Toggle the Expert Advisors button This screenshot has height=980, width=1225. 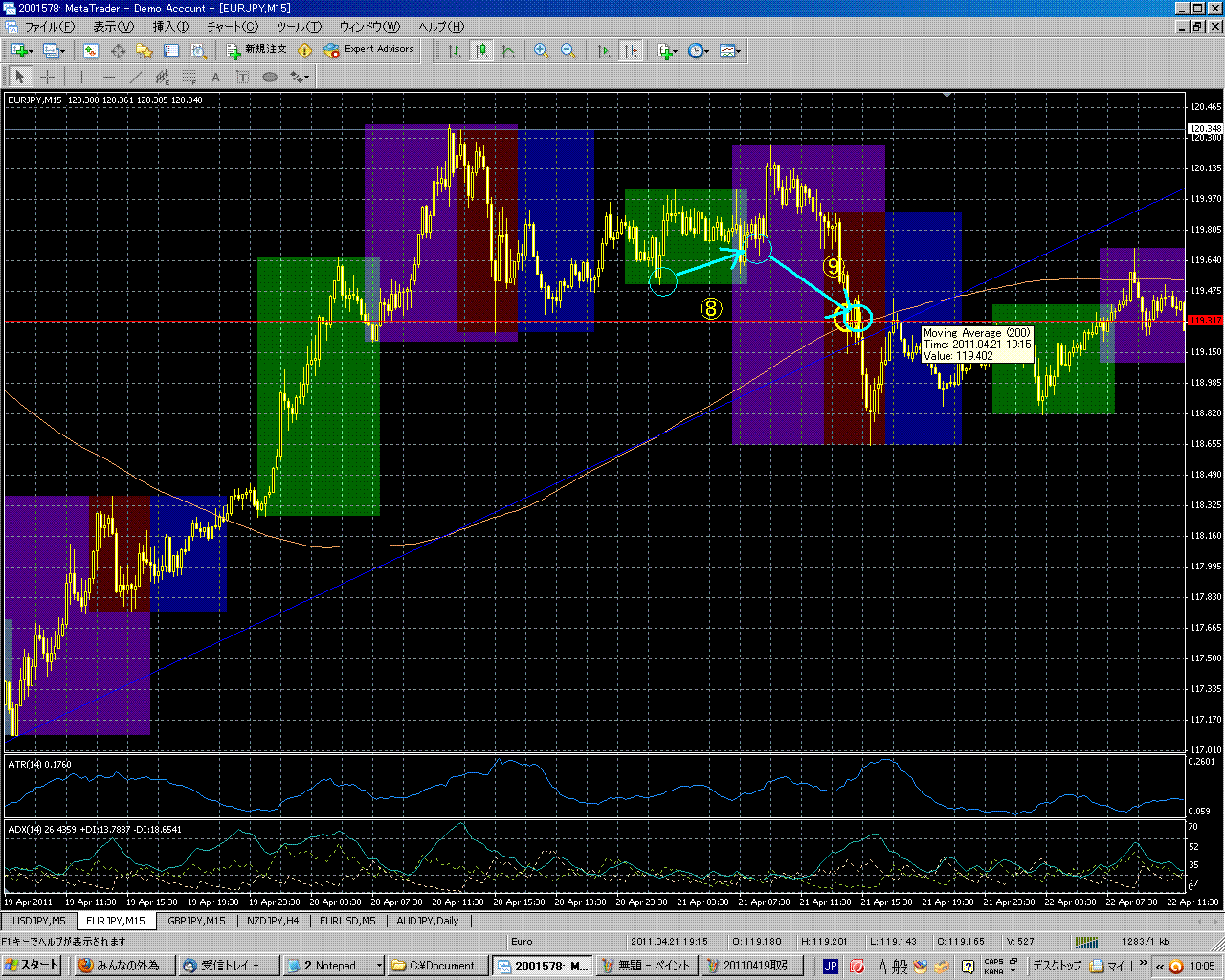369,50
